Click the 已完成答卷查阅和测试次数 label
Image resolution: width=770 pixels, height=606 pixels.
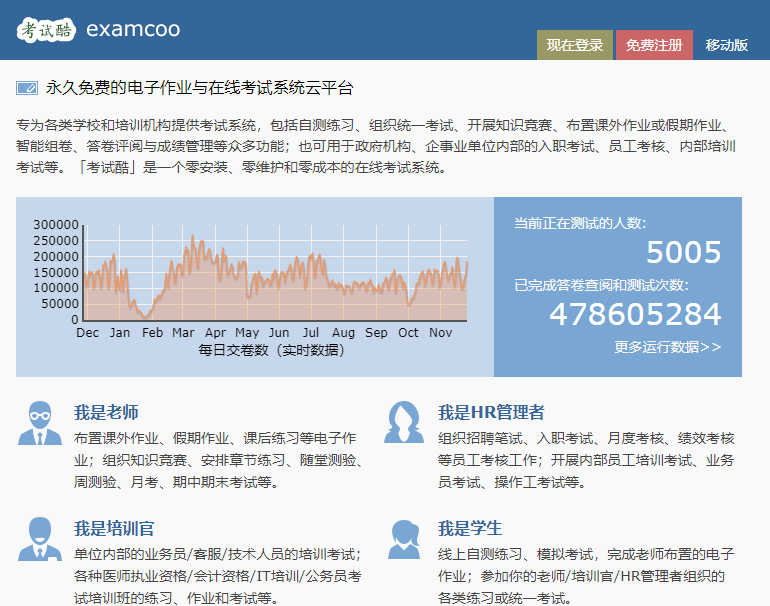(x=602, y=285)
